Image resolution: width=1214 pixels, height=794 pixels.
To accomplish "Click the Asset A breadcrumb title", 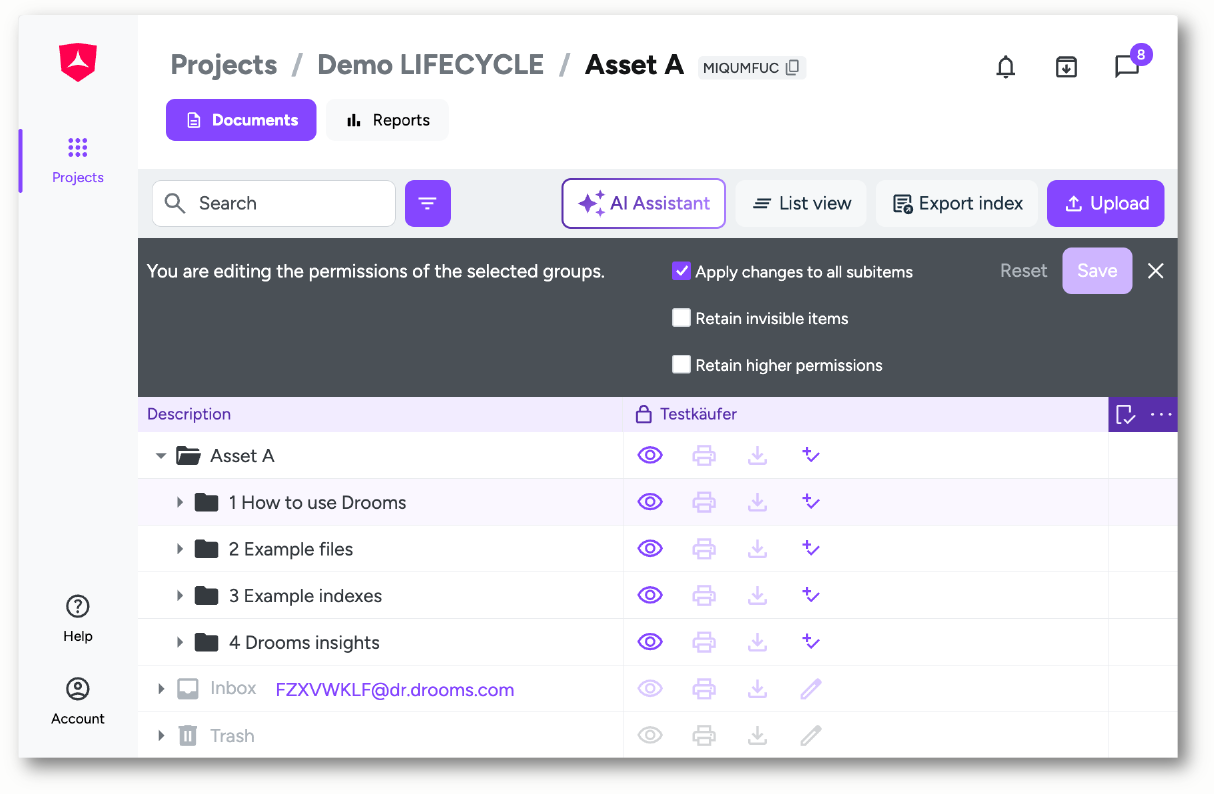I will pyautogui.click(x=634, y=65).
